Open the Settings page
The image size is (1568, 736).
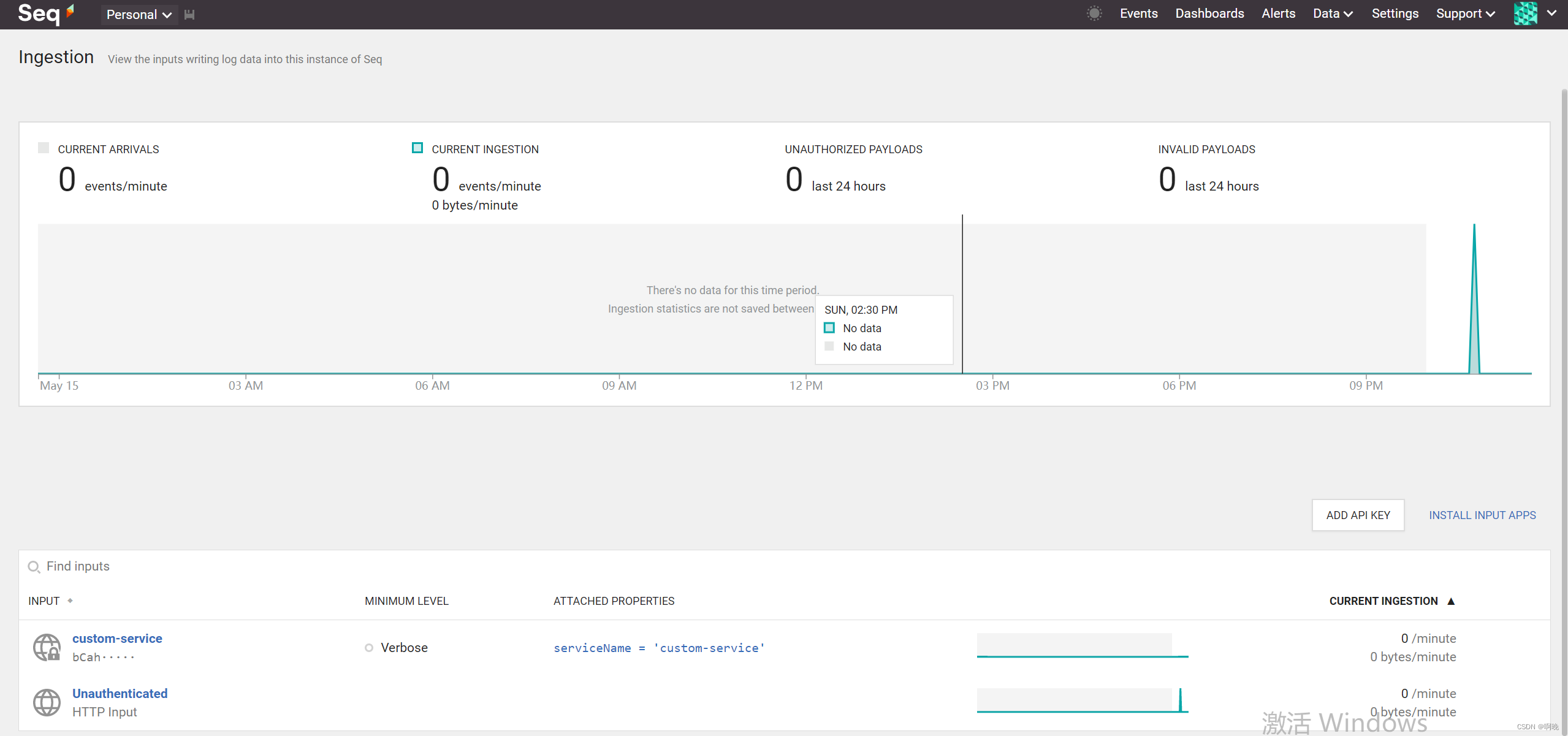click(x=1395, y=13)
